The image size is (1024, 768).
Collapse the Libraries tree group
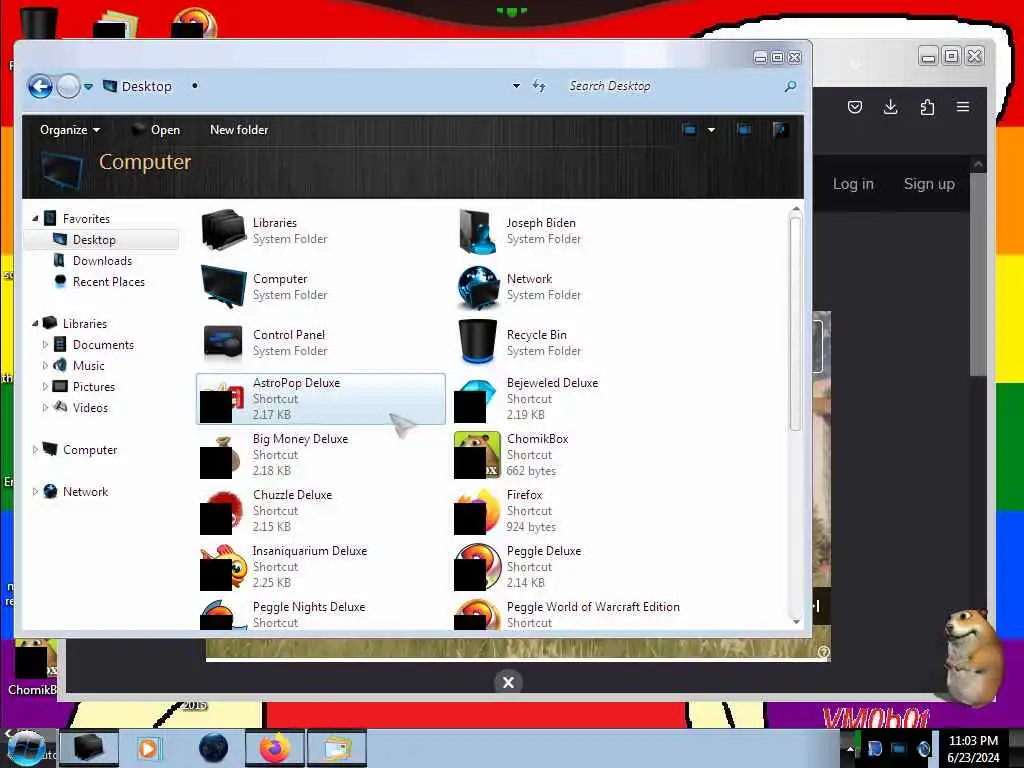point(35,324)
